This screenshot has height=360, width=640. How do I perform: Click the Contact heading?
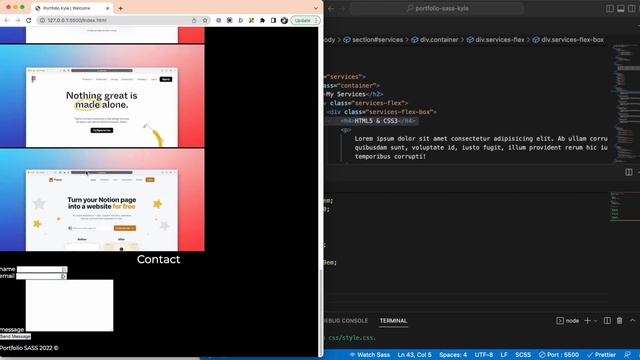[158, 259]
